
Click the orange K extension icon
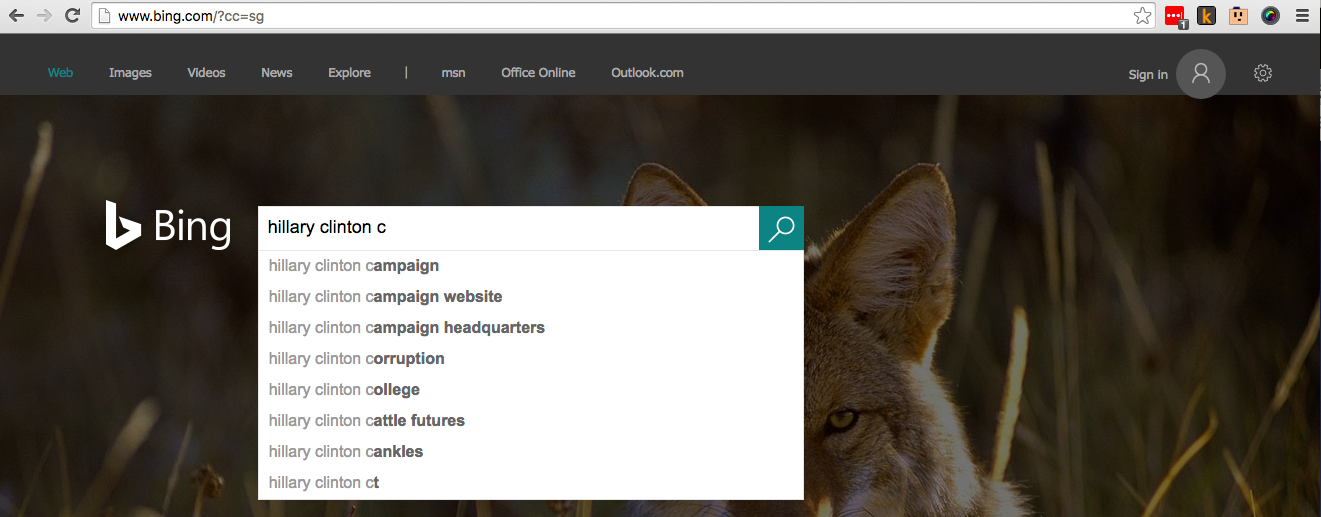coord(1207,15)
